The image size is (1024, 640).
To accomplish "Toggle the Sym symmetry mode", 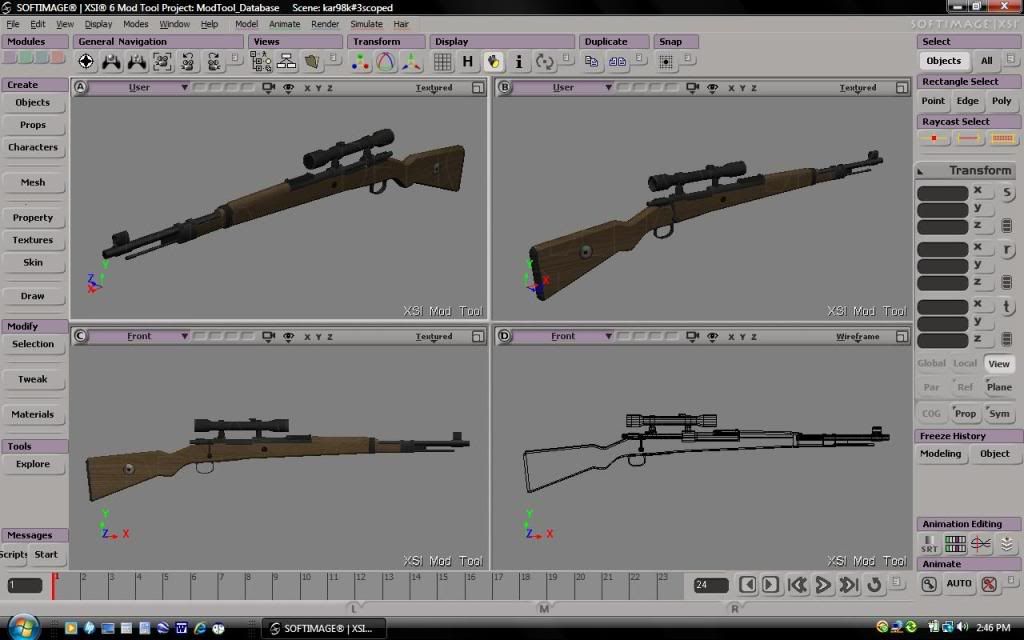I will (x=999, y=413).
